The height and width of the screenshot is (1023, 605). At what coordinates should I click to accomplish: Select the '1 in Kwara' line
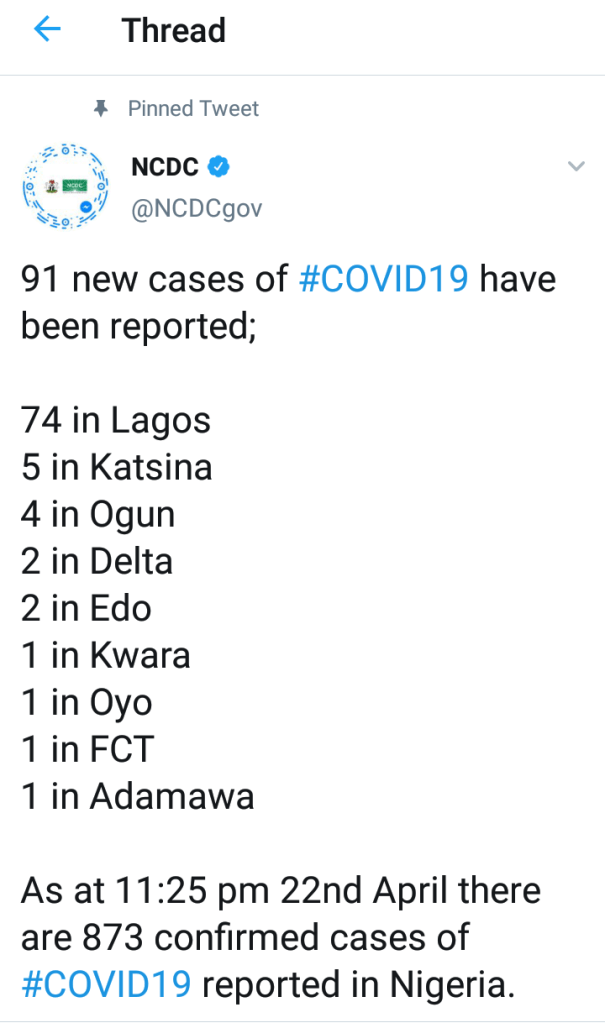(x=105, y=656)
